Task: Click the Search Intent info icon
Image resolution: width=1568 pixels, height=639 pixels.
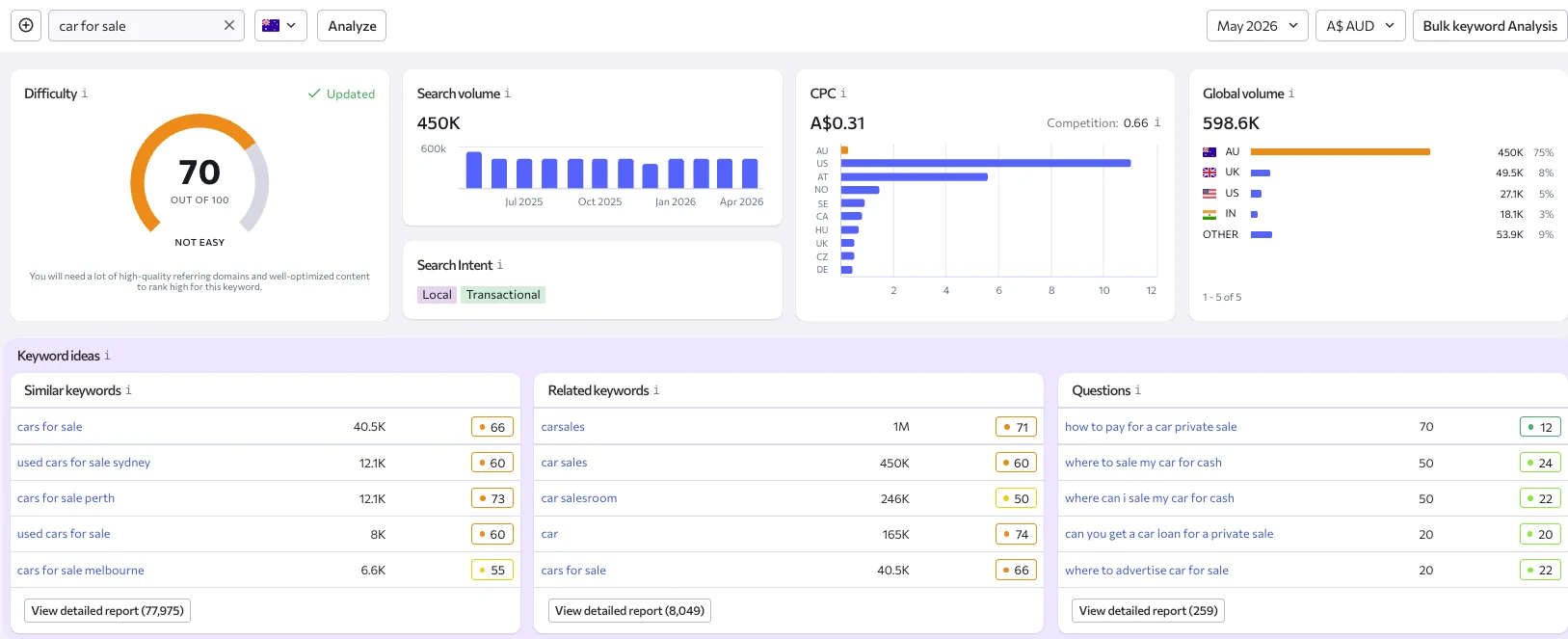Action: tap(500, 265)
